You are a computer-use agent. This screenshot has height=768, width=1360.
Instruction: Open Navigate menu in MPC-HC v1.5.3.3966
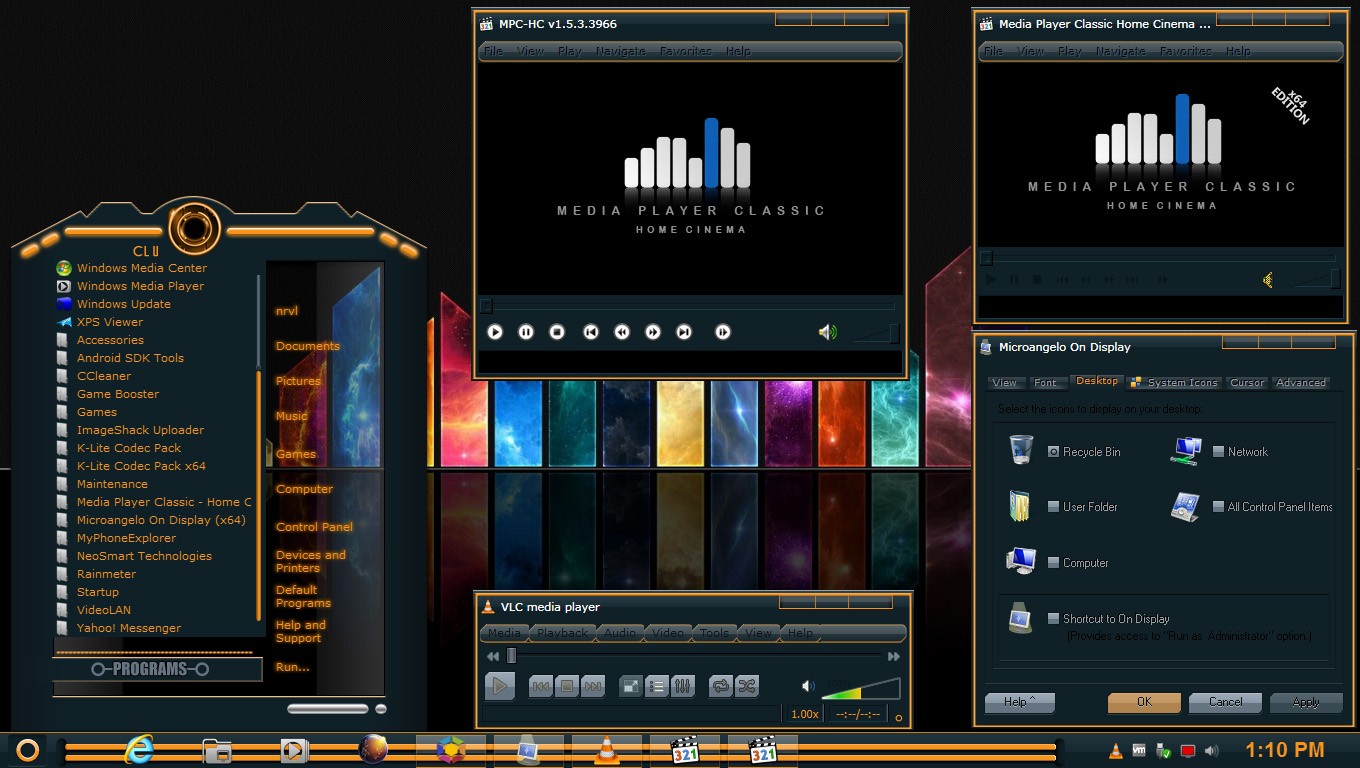[621, 51]
